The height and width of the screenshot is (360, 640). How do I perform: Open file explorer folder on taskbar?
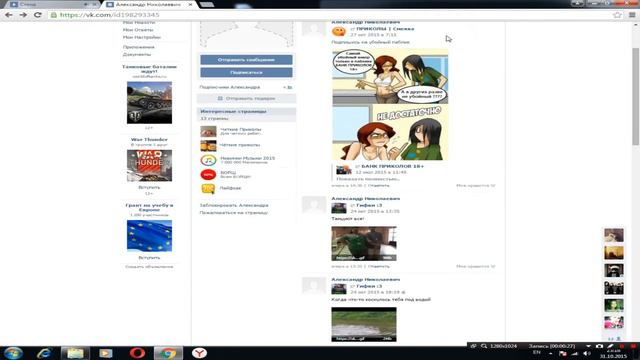[x=75, y=353]
